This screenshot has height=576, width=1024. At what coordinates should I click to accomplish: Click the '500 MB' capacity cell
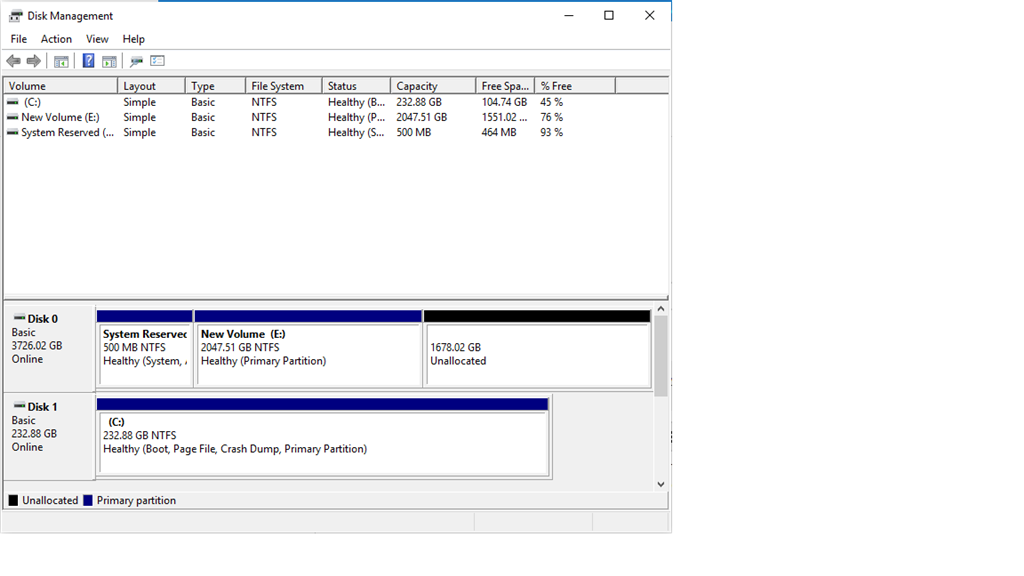(413, 132)
